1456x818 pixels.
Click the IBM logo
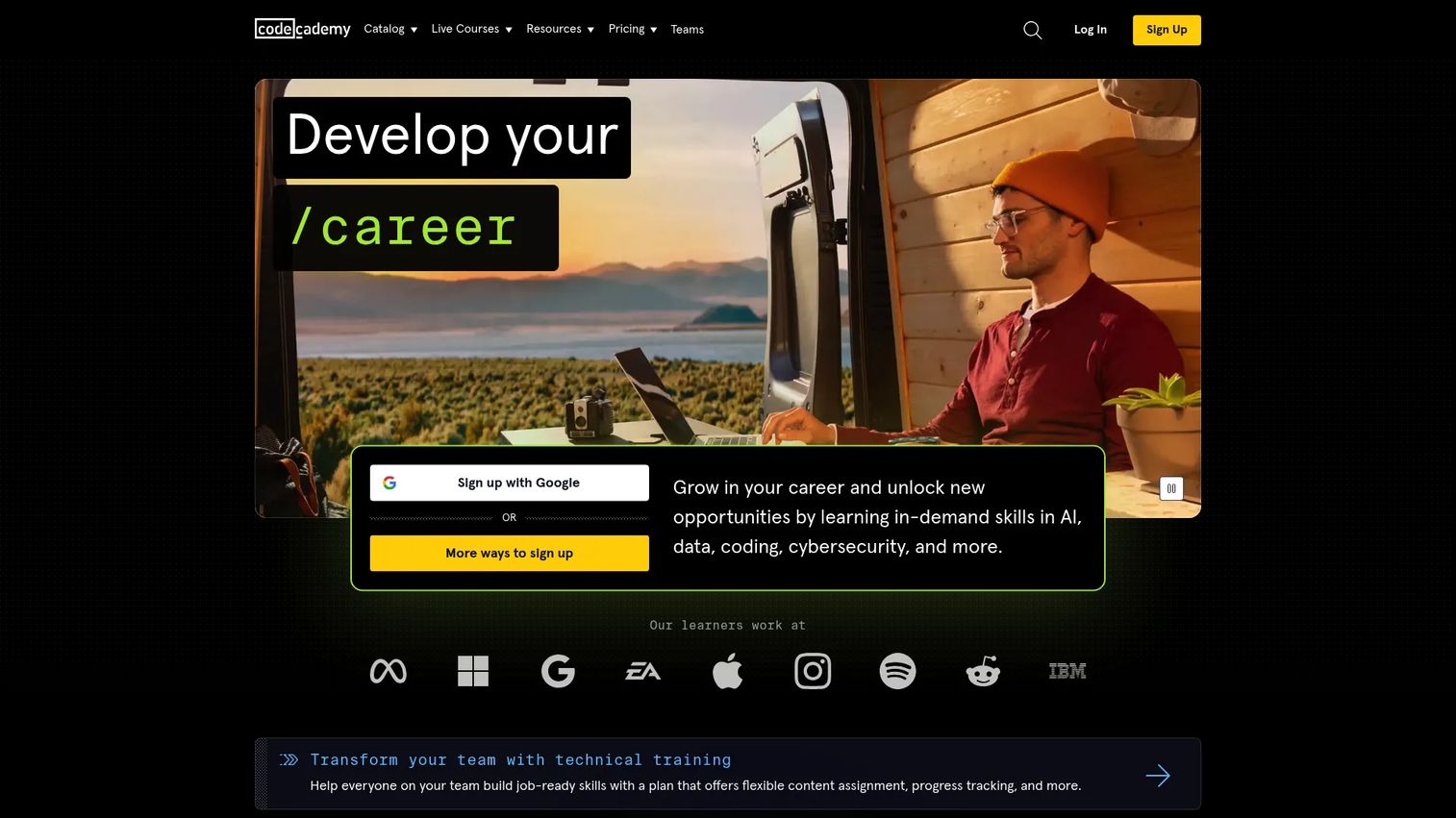(x=1067, y=671)
